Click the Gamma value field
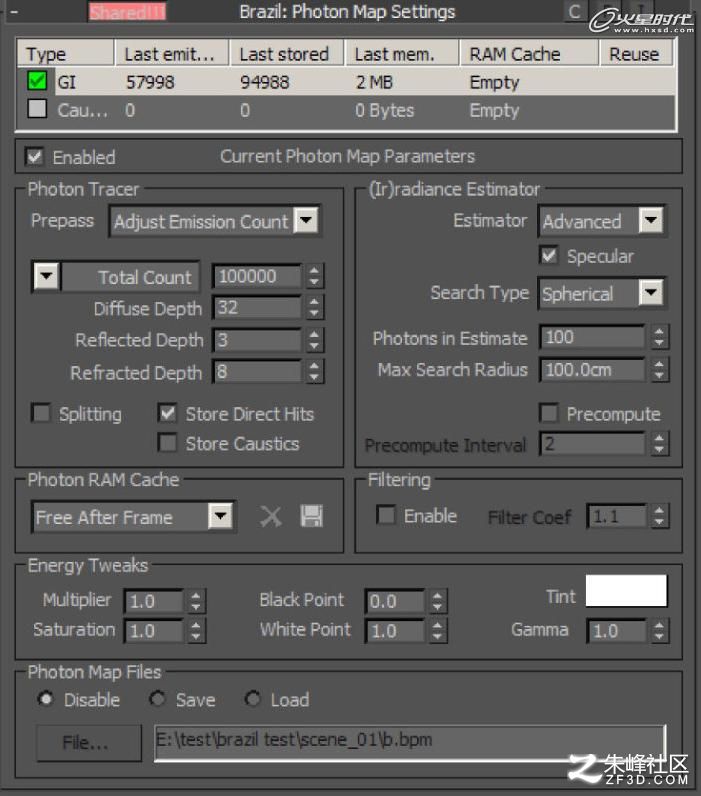The image size is (701, 796). [616, 631]
